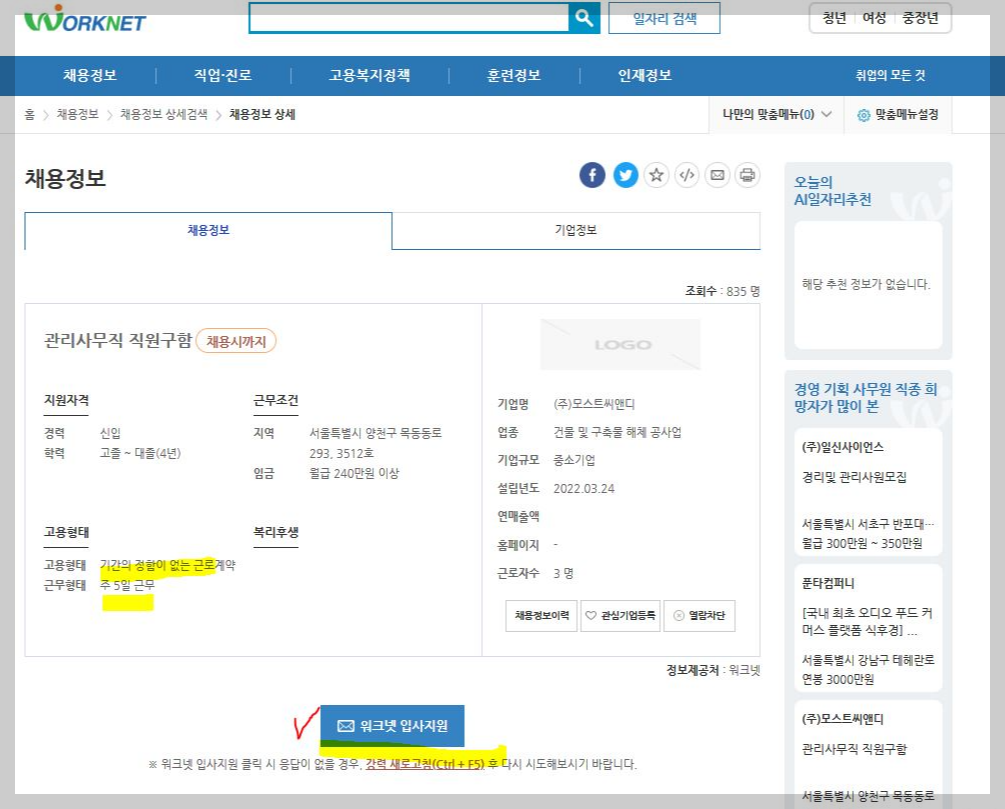Share this job posting on Facebook
The height and width of the screenshot is (809, 1005).
(591, 174)
